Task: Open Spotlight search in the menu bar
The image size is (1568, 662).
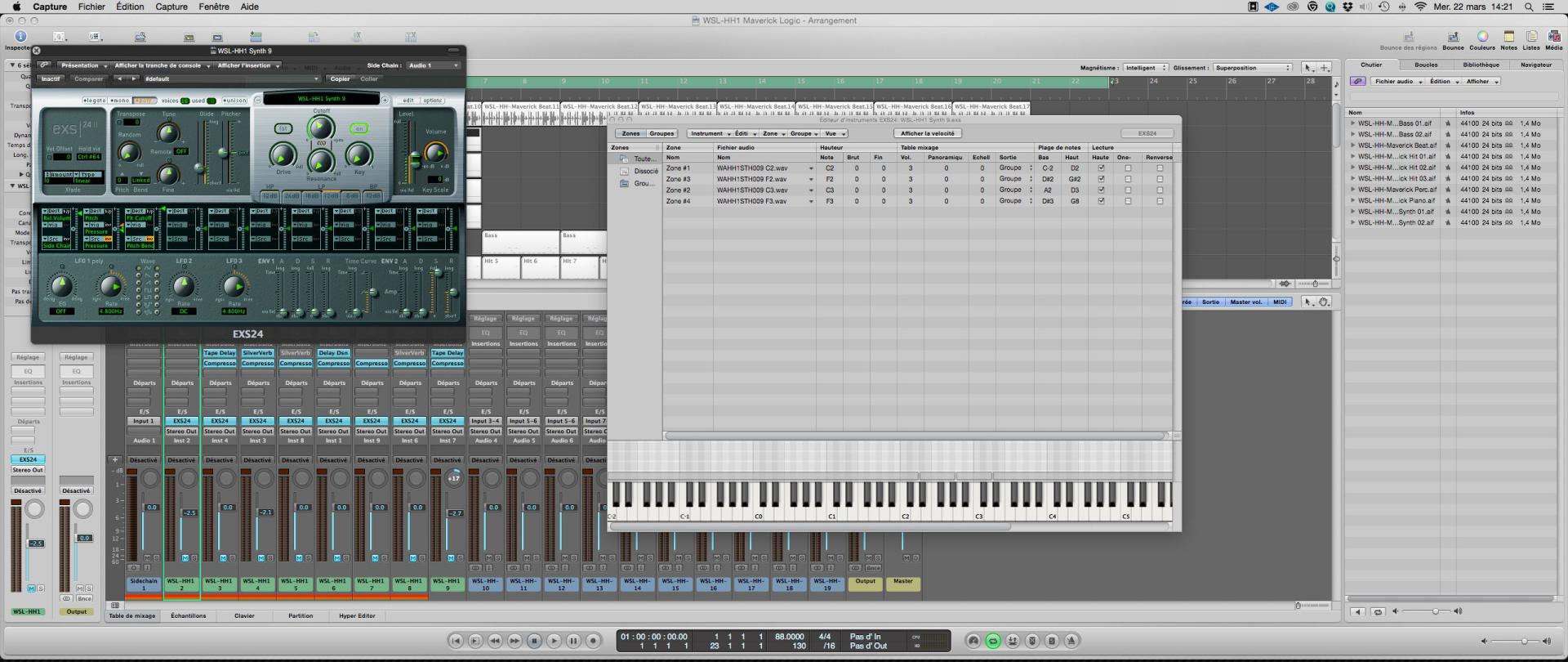Action: 1529,7
